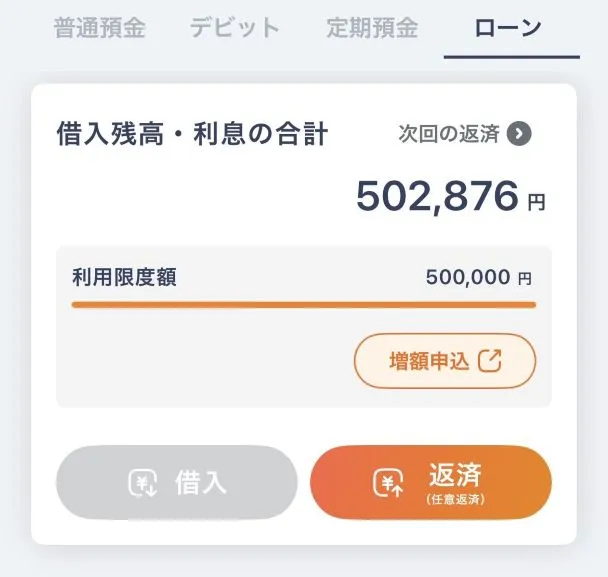Click the external link icon in 増額申込
Screen dimensions: 608x577
[490, 361]
